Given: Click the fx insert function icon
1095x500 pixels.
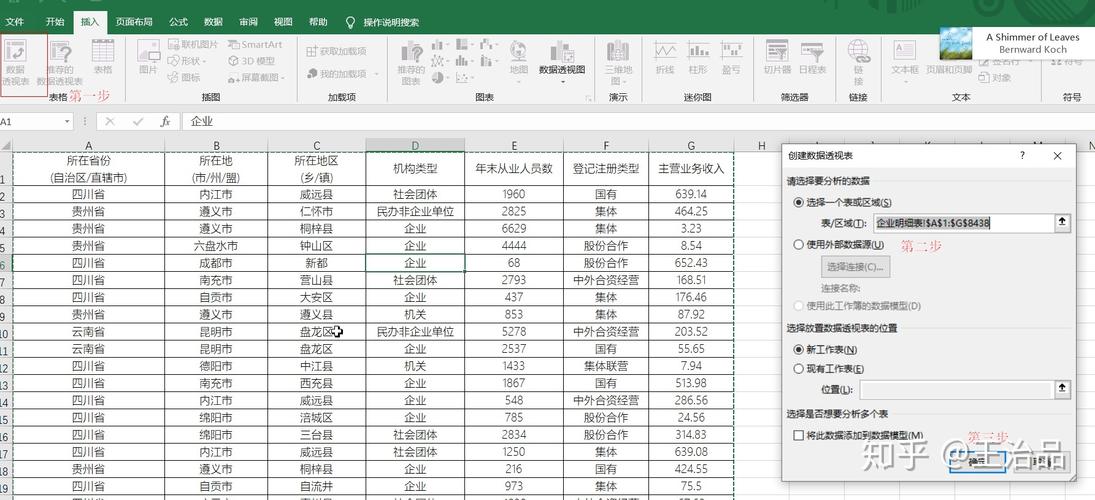Looking at the screenshot, I should tap(165, 122).
